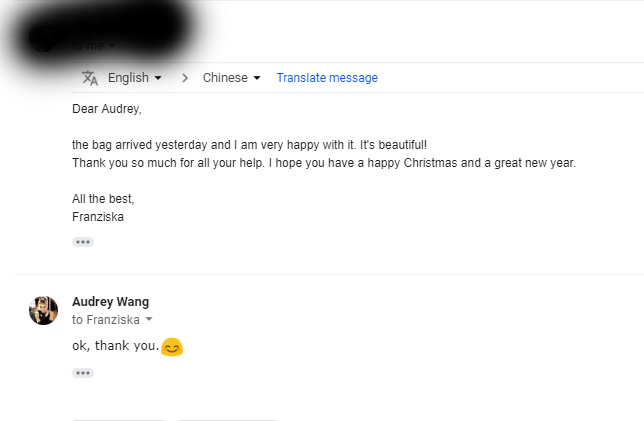644x421 pixels.
Task: Click the "to Franziska" recipient text
Action: (106, 320)
